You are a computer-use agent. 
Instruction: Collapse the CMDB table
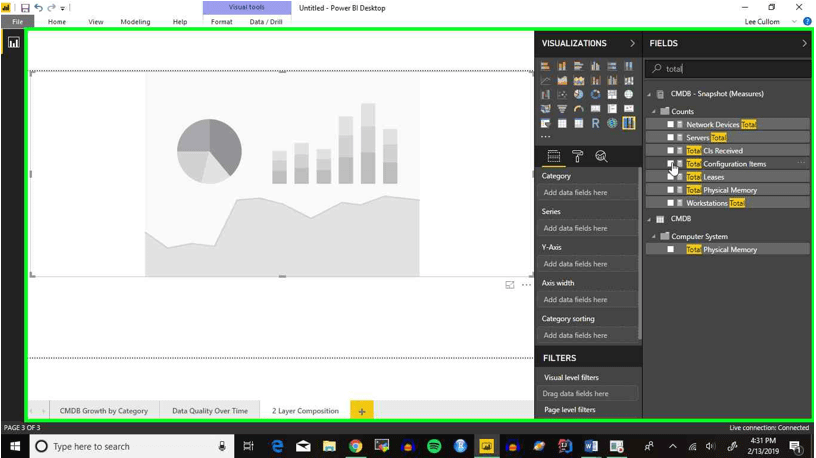[649, 219]
